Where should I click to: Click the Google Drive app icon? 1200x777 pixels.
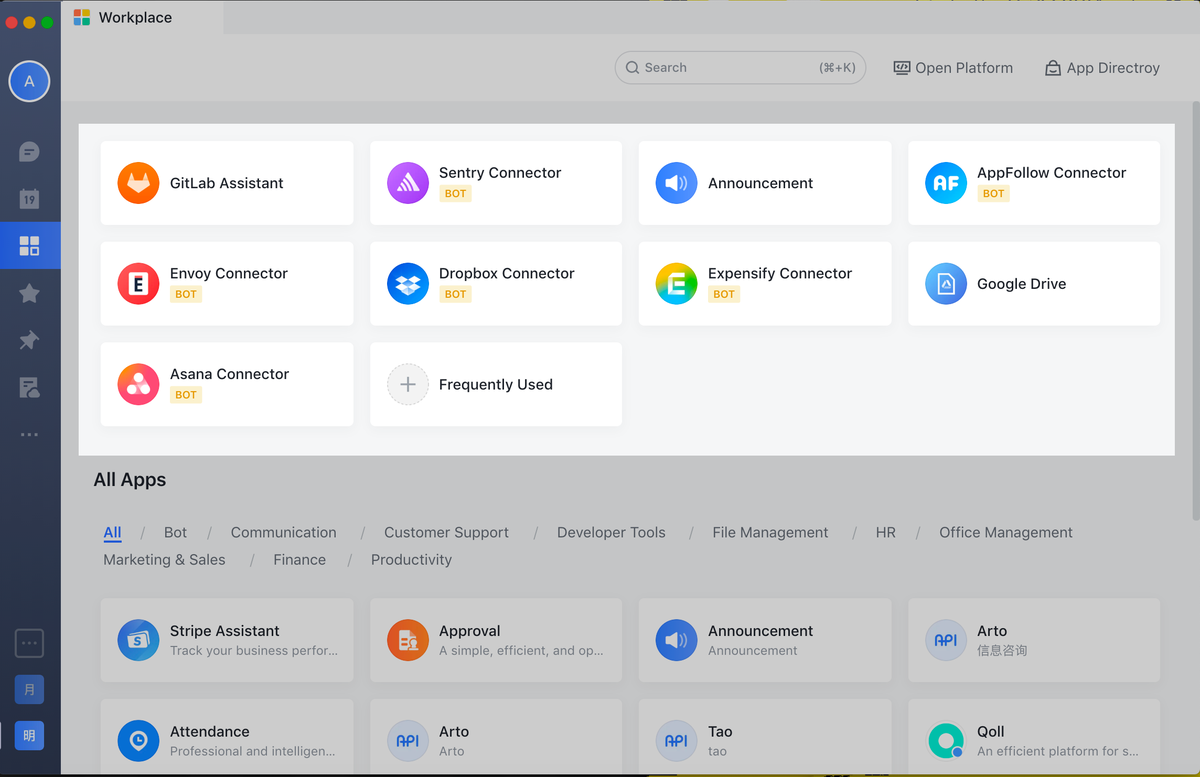click(945, 284)
